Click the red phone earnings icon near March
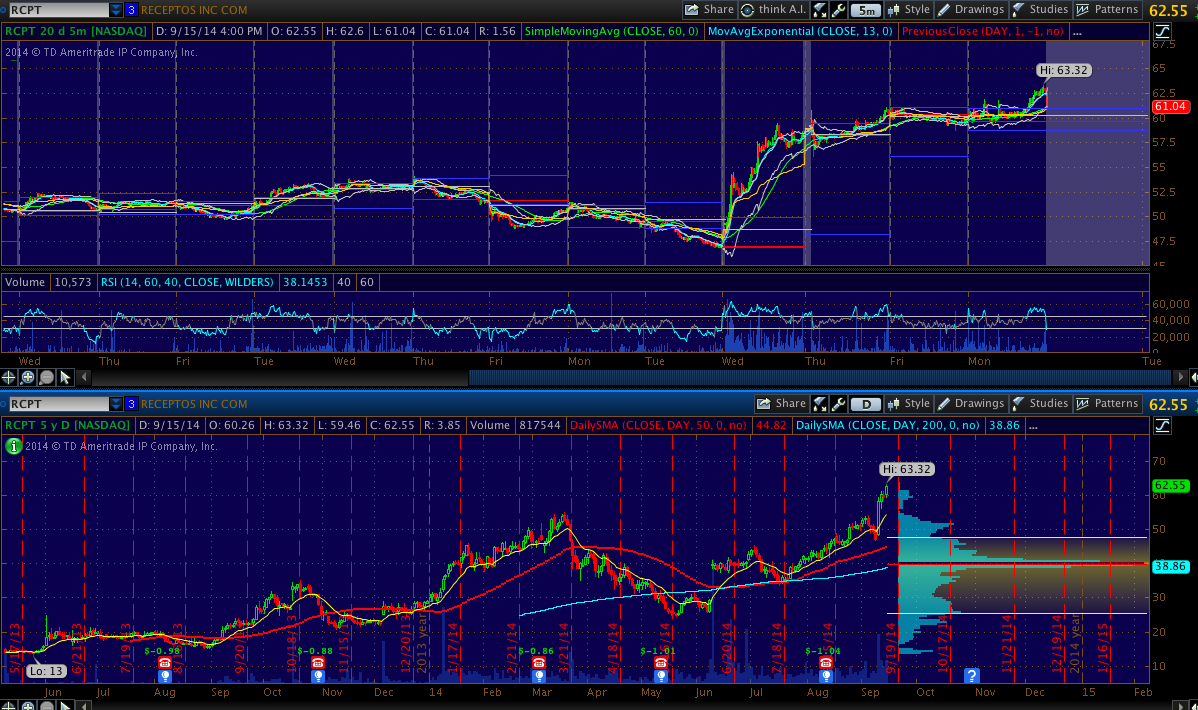The height and width of the screenshot is (710, 1198). point(539,662)
